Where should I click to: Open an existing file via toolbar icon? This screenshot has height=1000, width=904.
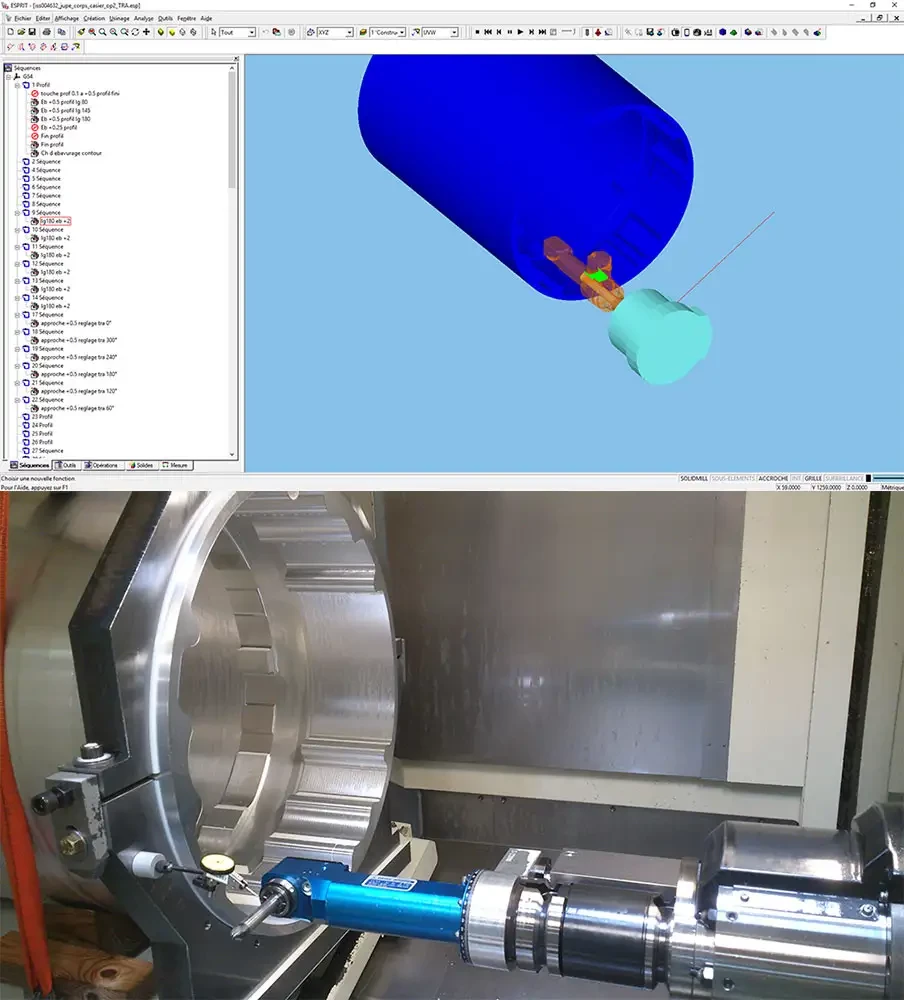[x=21, y=32]
